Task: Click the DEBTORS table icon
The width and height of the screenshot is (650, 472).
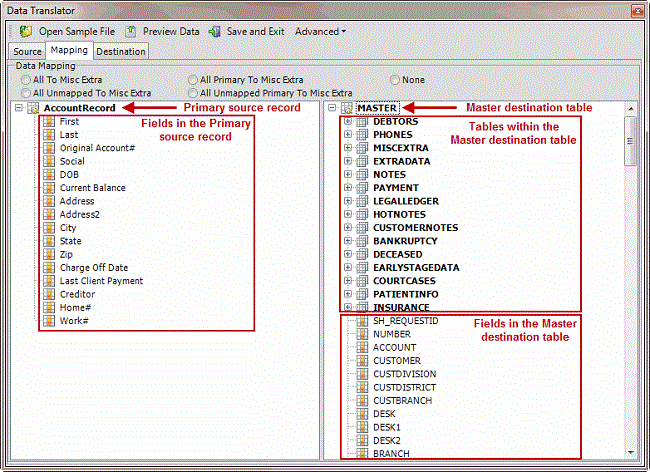Action: [x=362, y=121]
